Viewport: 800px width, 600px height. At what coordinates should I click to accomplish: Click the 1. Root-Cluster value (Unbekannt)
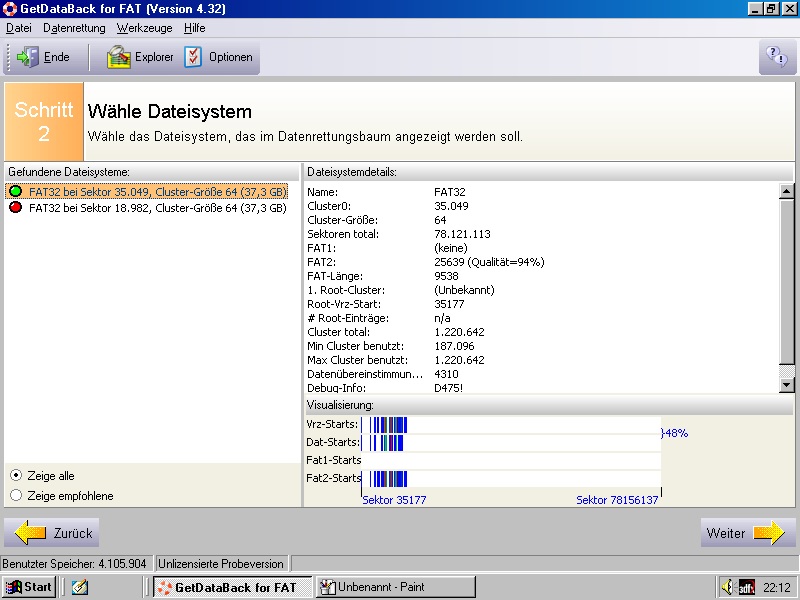(464, 290)
